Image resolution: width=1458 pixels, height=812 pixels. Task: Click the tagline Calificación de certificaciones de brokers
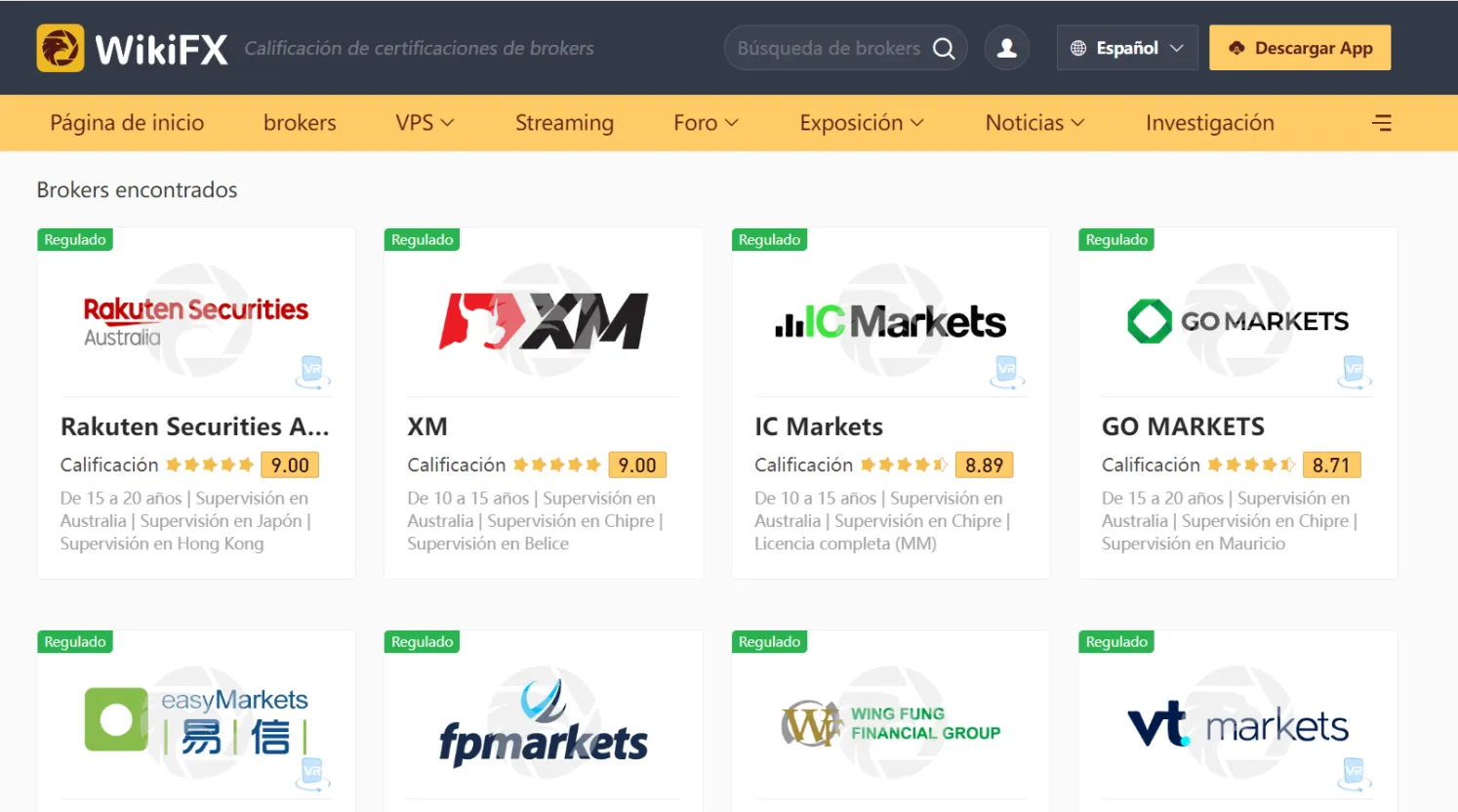[x=419, y=49]
